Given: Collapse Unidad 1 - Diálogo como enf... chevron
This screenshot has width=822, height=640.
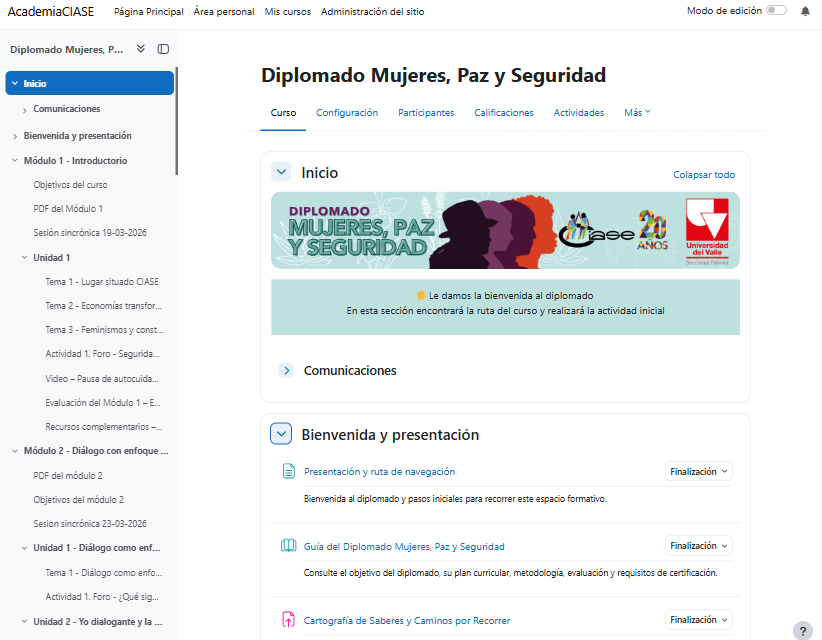Looking at the screenshot, I should pyautogui.click(x=25, y=548).
